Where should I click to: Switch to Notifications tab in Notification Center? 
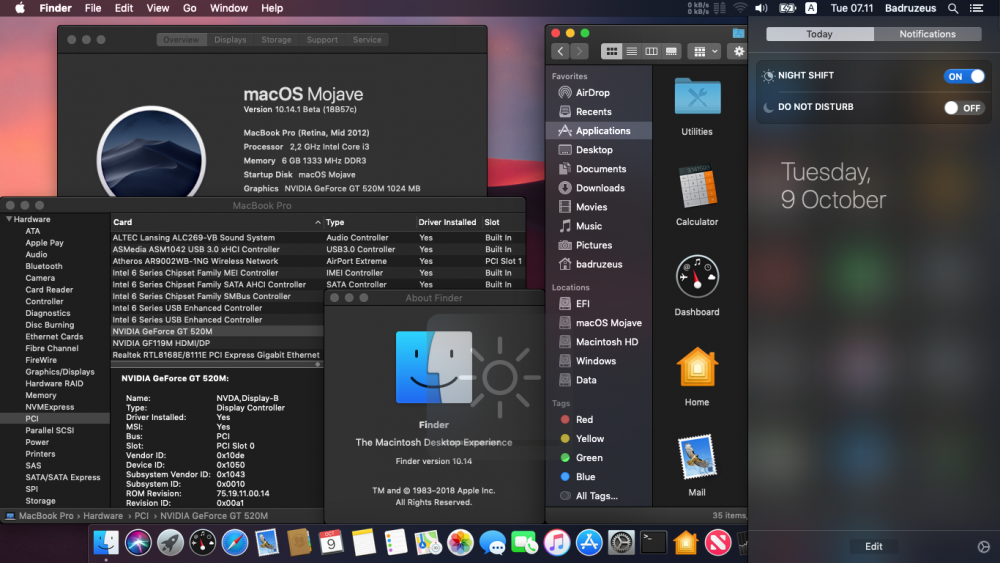click(927, 34)
